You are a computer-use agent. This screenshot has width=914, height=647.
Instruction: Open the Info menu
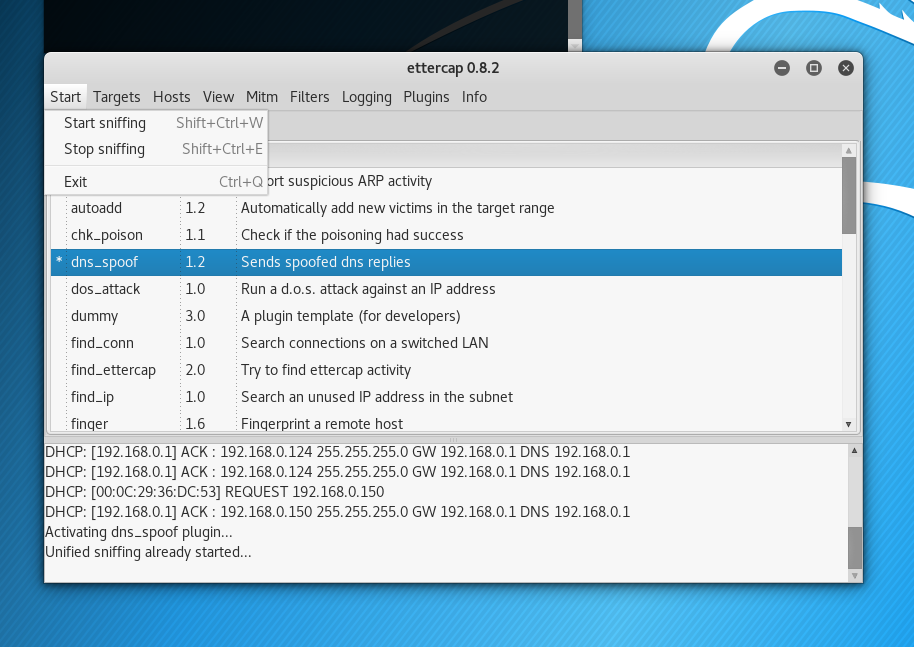click(x=474, y=97)
